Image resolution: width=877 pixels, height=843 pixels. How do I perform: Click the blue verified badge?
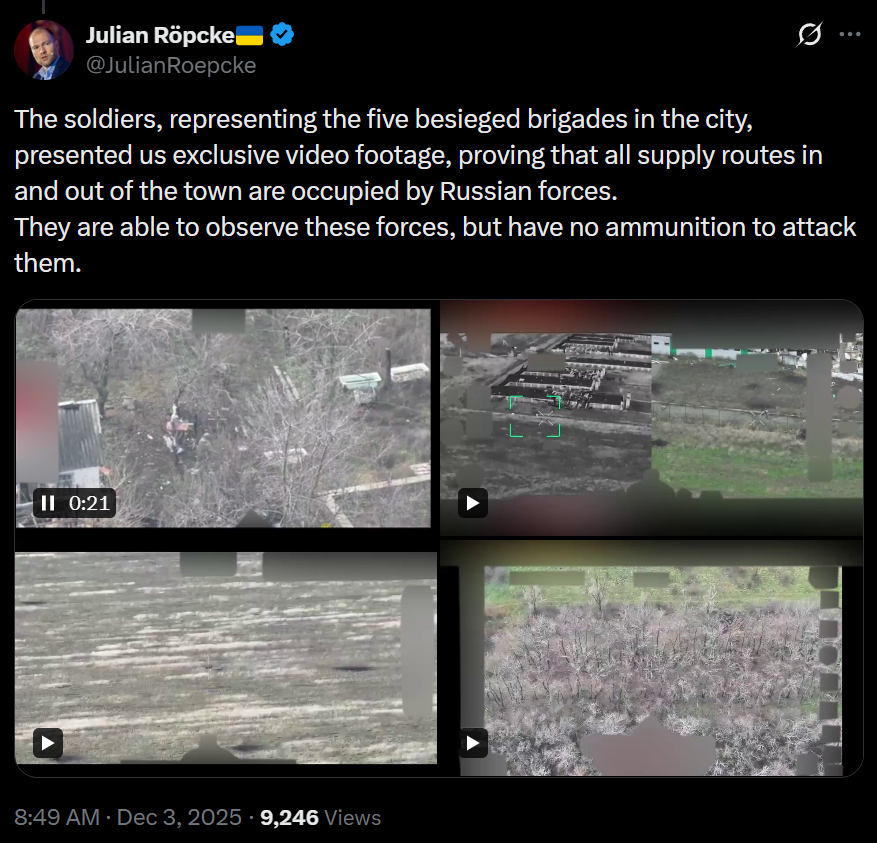282,35
